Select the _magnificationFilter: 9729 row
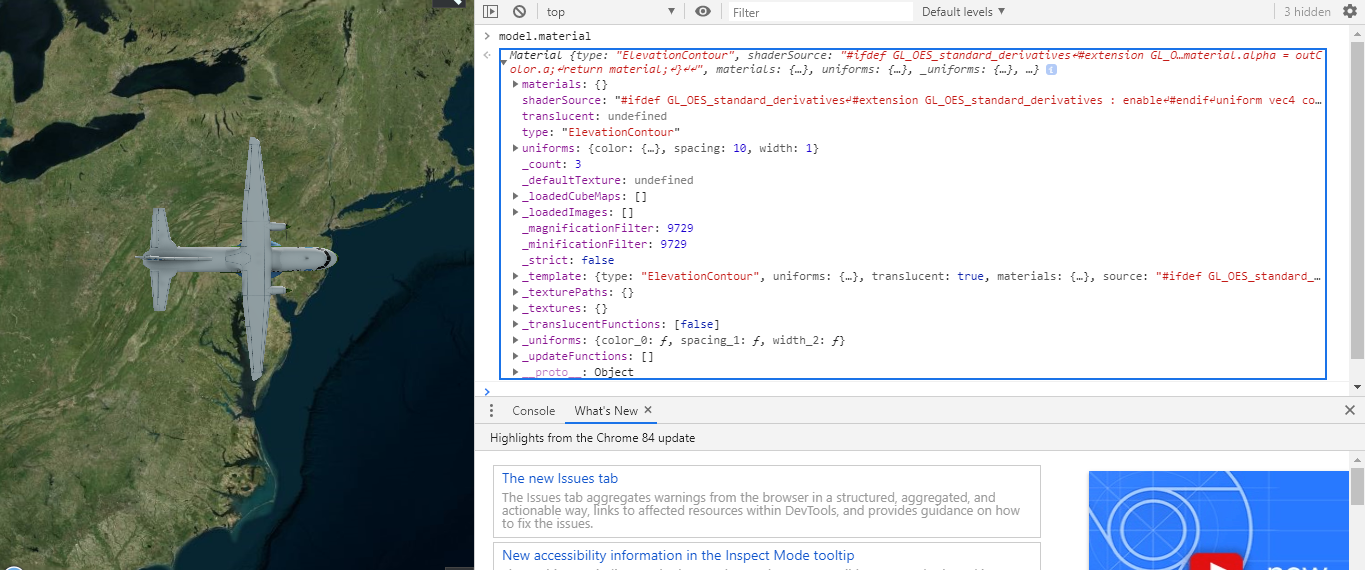1365x570 pixels. (x=607, y=228)
